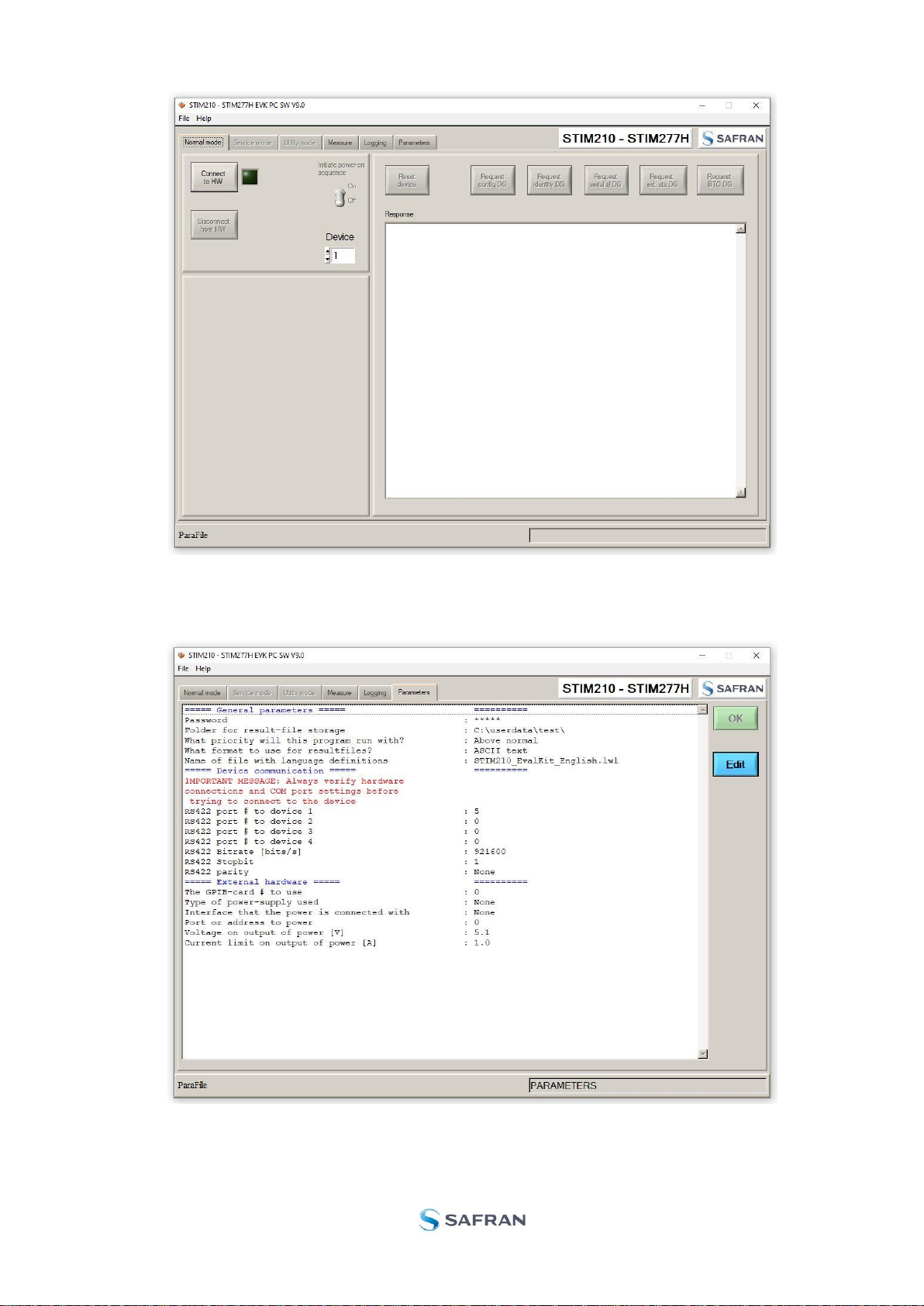
Task: Click the Safran logo in the parameter-list window
Action: (x=733, y=688)
